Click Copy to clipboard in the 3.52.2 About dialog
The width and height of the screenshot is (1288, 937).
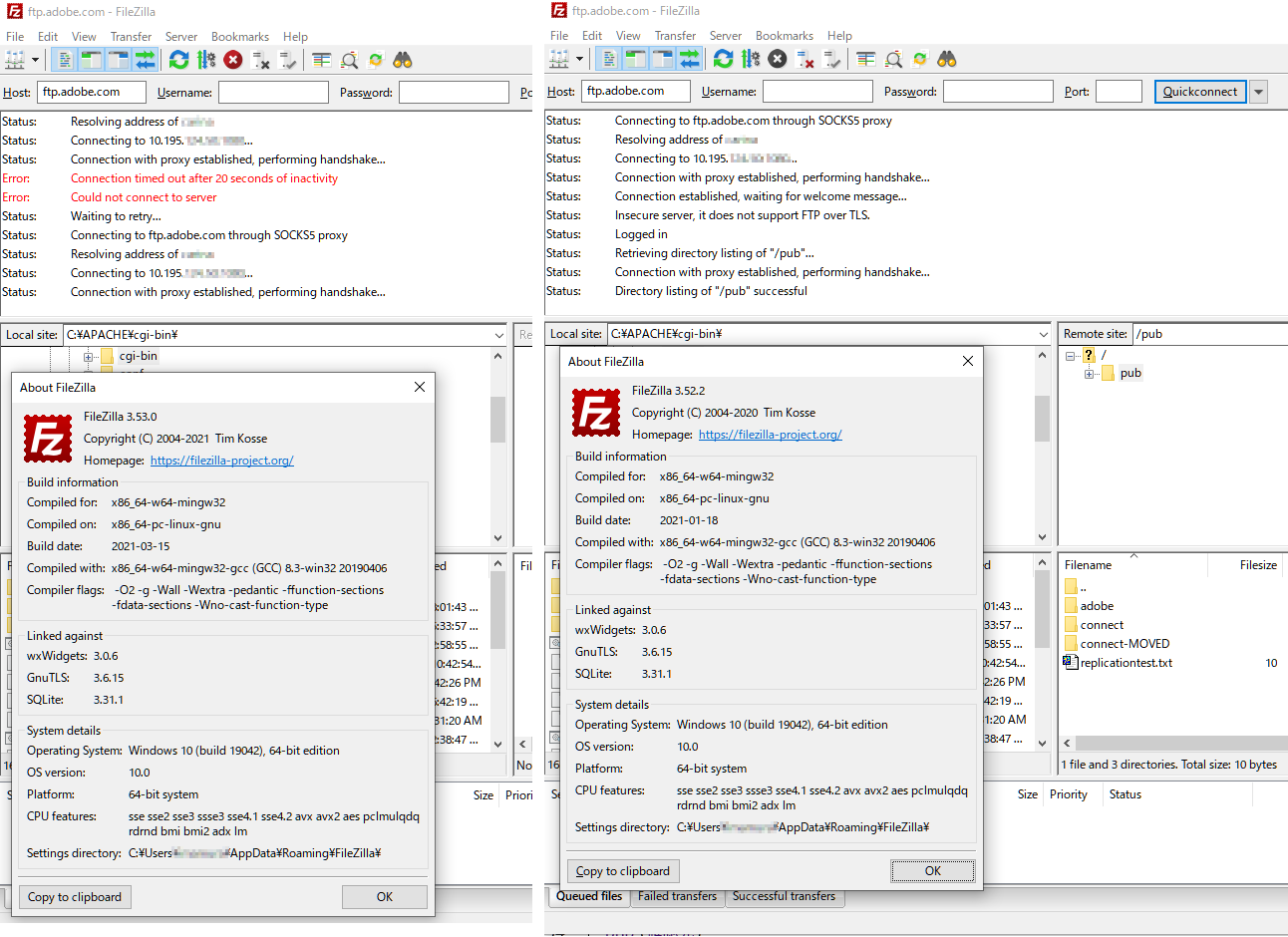point(623,871)
